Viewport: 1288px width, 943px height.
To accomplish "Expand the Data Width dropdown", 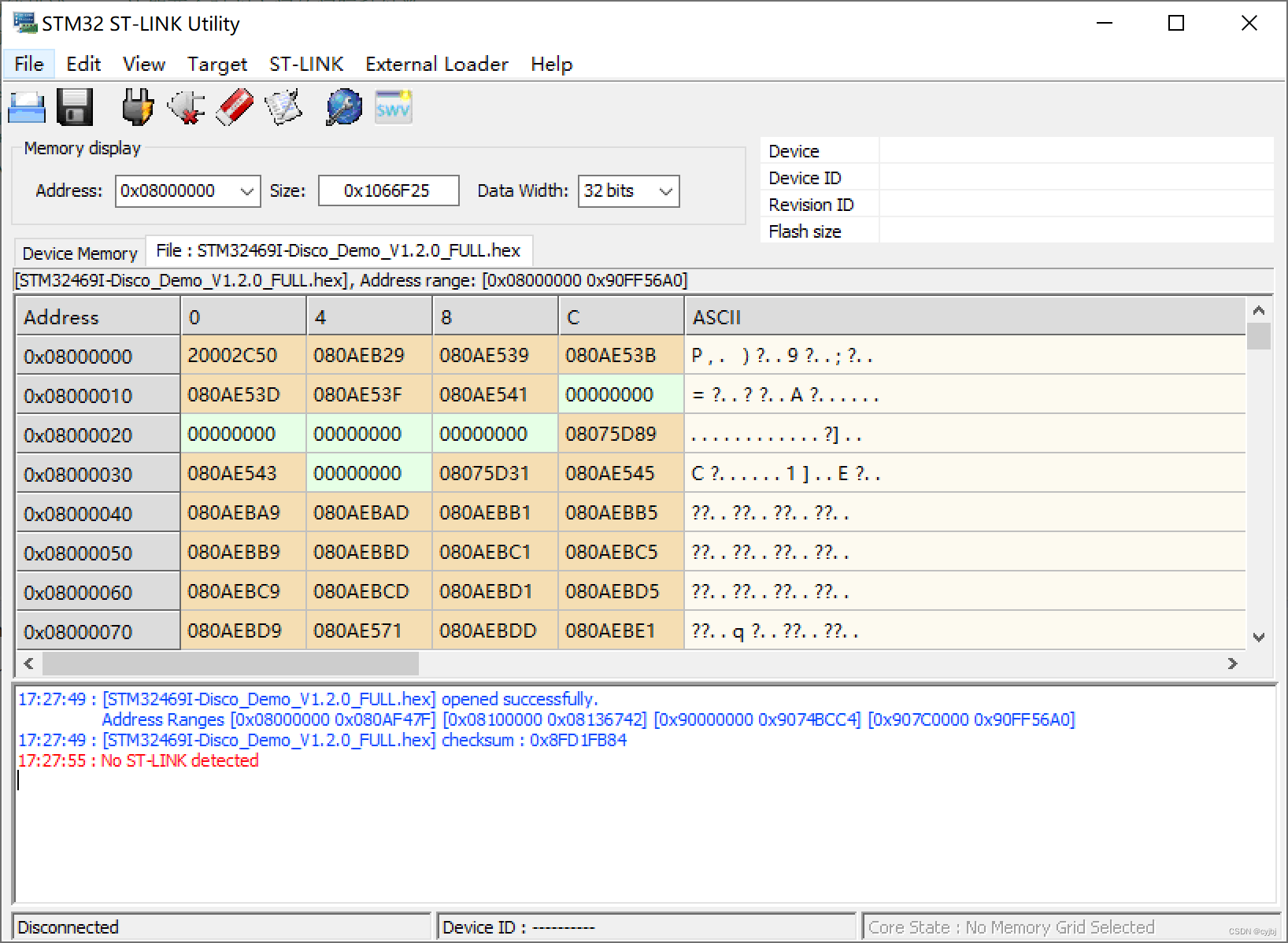I will [666, 191].
